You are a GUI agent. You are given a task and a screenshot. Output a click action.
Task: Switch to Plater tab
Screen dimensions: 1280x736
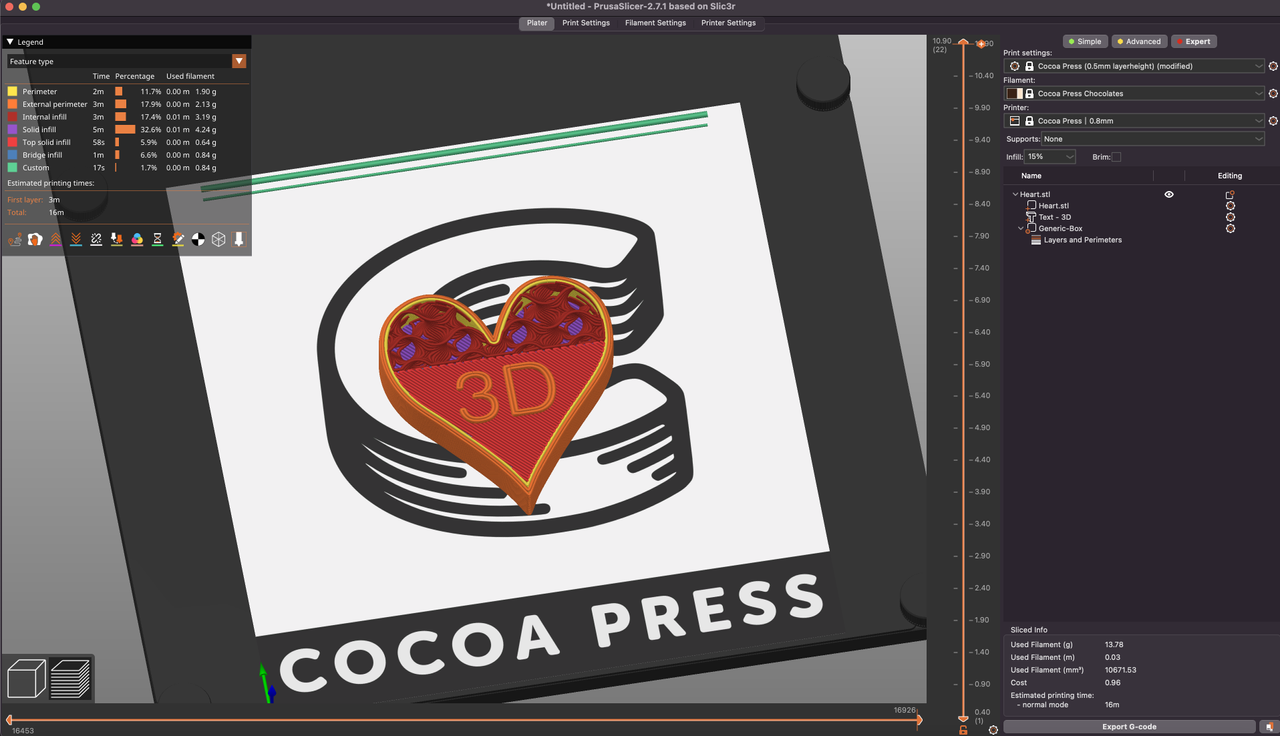click(x=537, y=23)
